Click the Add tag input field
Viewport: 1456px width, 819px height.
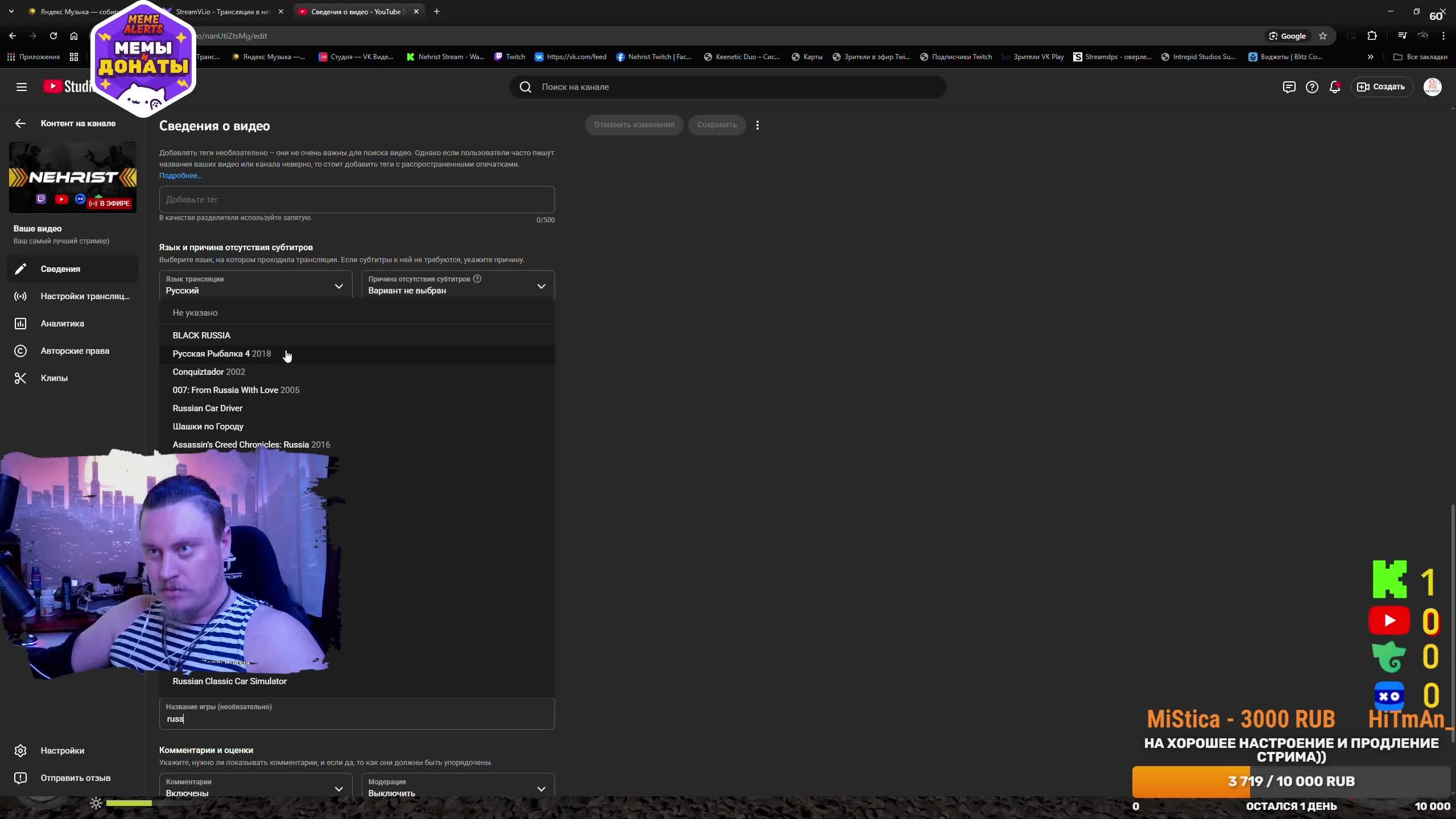(x=357, y=200)
